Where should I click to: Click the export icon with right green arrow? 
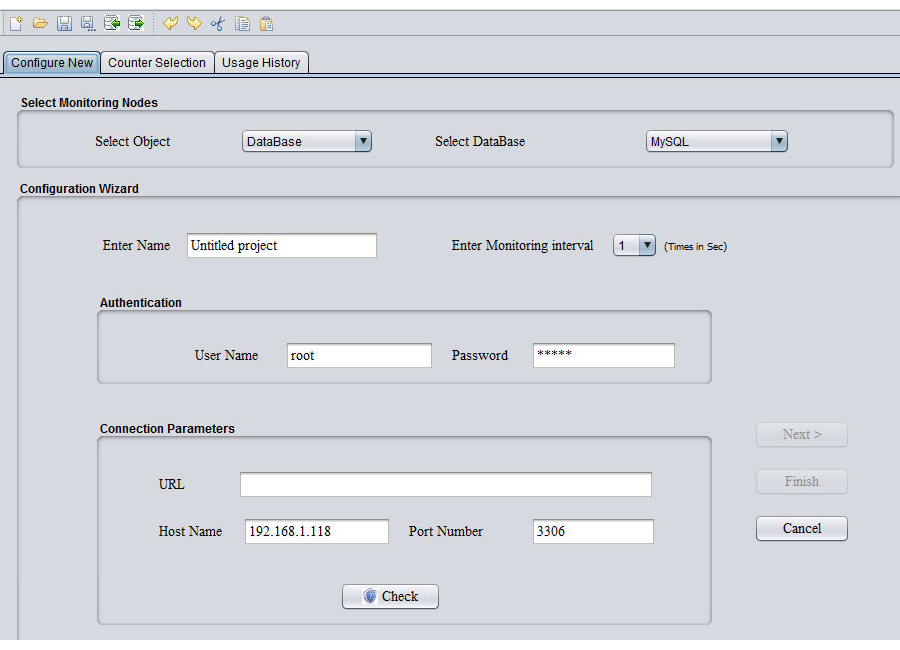pyautogui.click(x=136, y=23)
